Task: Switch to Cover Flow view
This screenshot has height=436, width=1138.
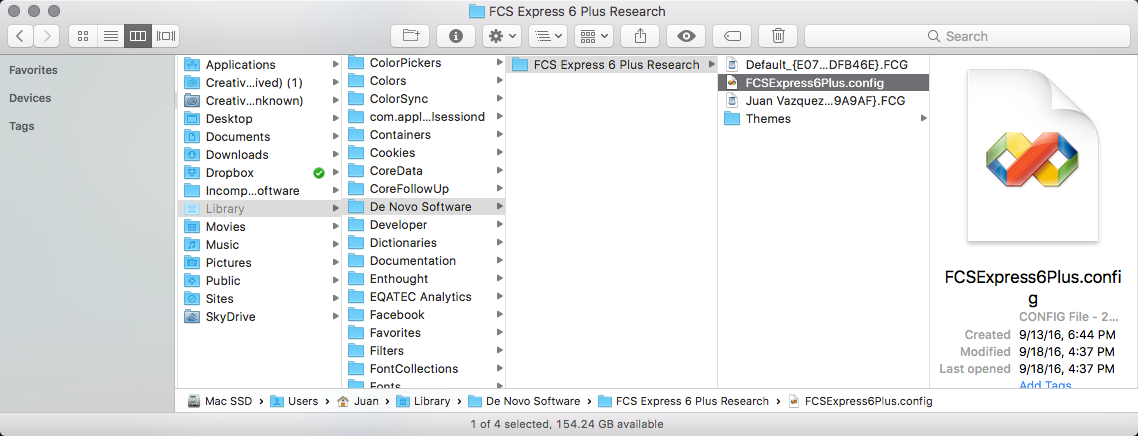Action: 165,36
